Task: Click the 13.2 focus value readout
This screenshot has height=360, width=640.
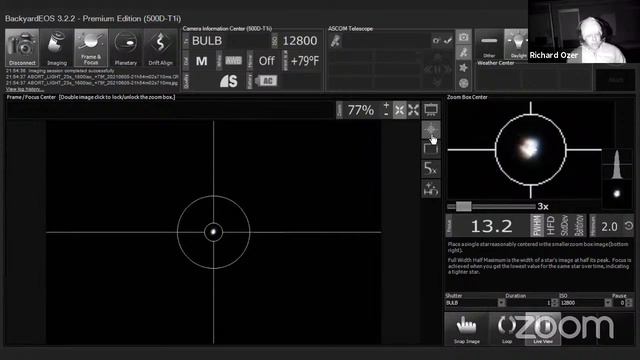Action: (491, 226)
